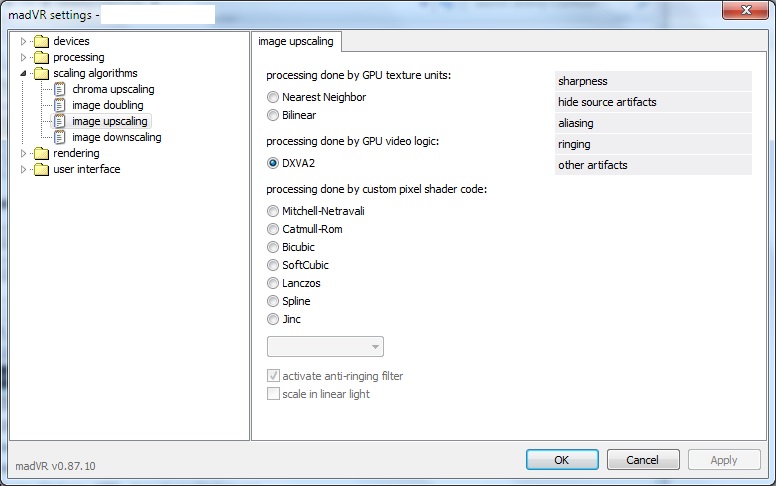Image resolution: width=776 pixels, height=486 pixels.
Task: Click the devices folder icon
Action: [x=41, y=42]
